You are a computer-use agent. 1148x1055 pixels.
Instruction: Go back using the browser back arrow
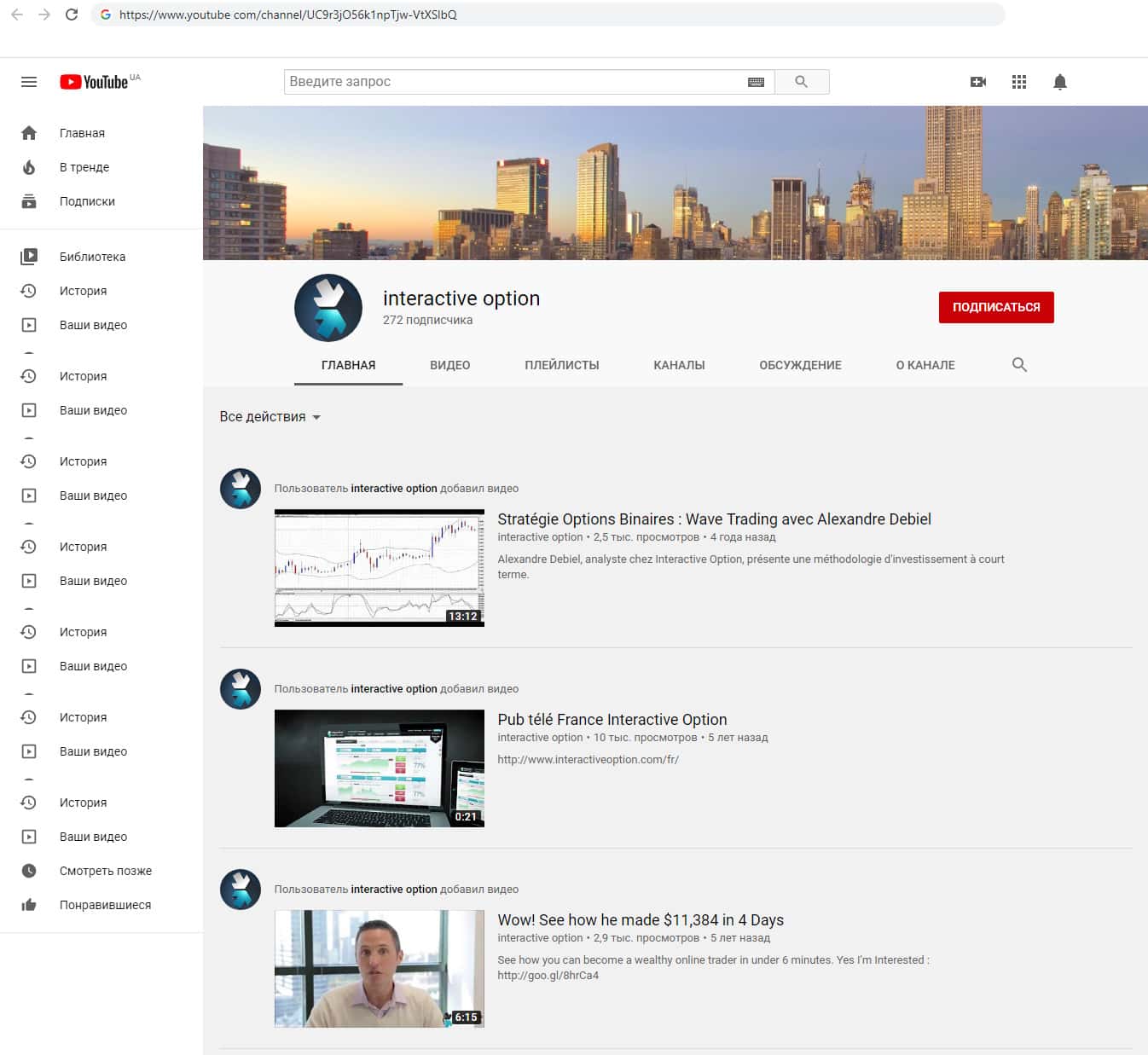coord(17,14)
